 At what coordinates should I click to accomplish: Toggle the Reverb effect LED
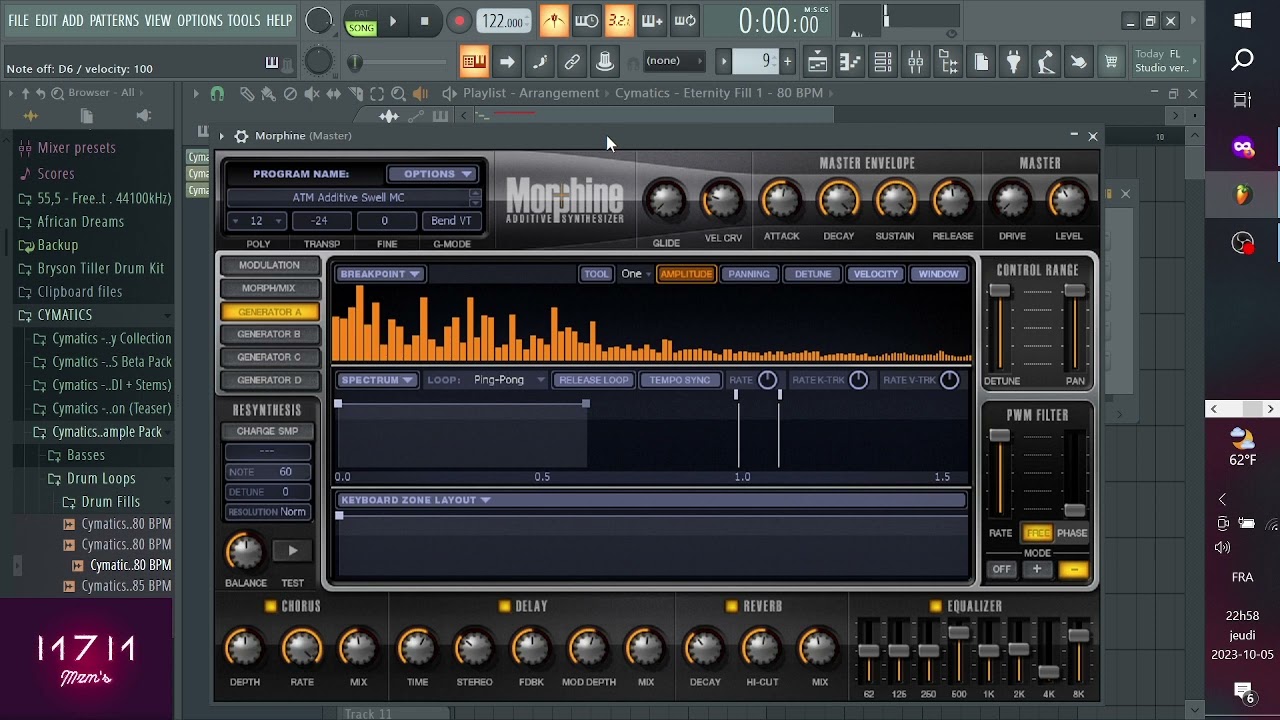pos(732,606)
